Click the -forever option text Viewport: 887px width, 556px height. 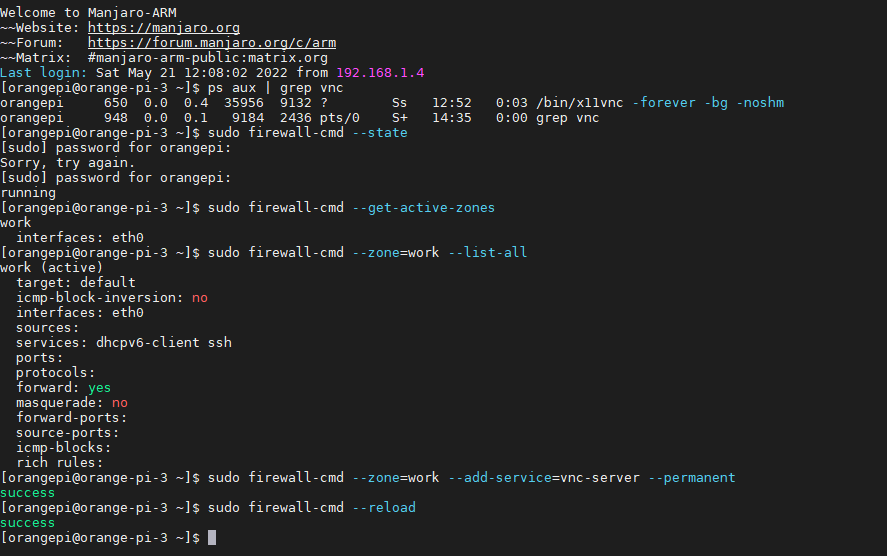pos(664,103)
